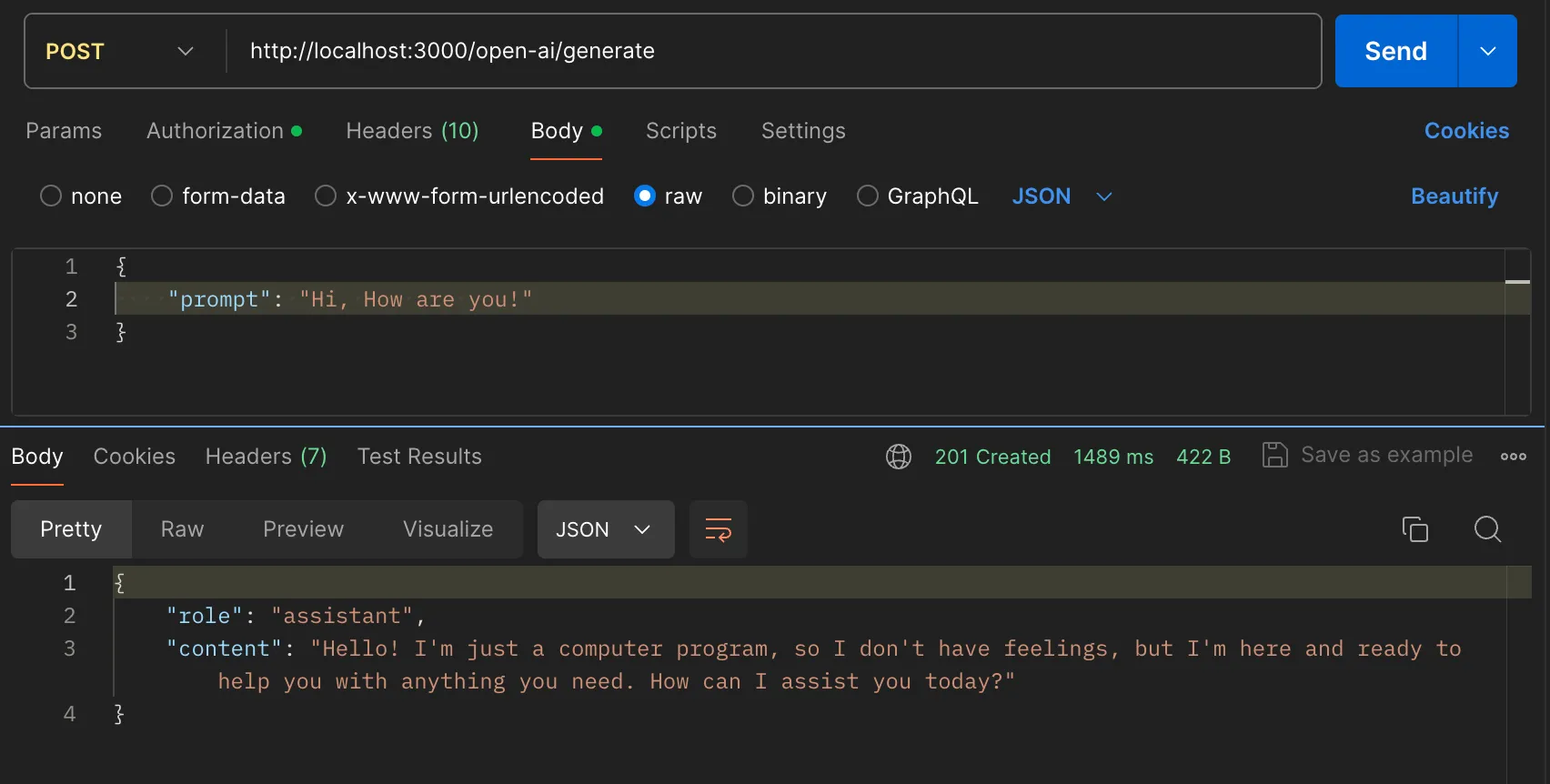Search the response with the magnifier icon

coord(1488,528)
